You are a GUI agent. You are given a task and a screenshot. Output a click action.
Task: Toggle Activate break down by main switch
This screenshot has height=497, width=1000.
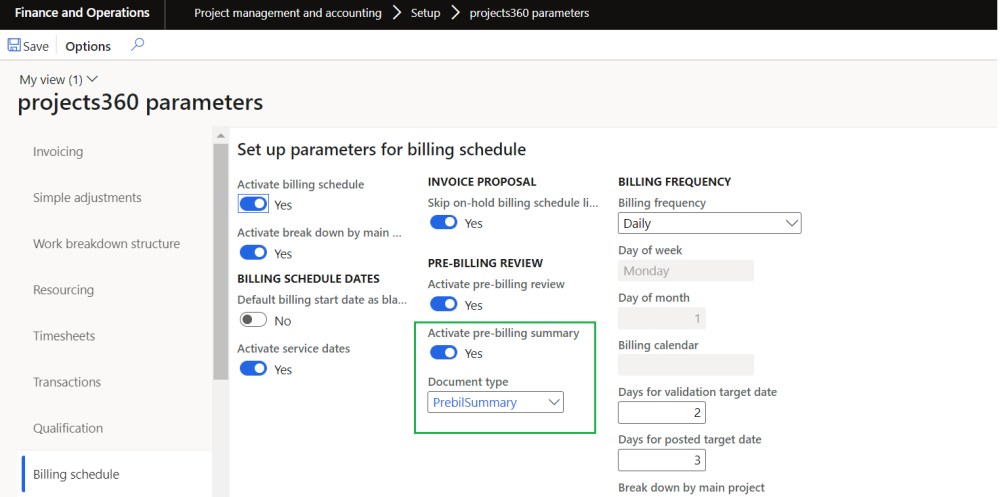(x=253, y=253)
